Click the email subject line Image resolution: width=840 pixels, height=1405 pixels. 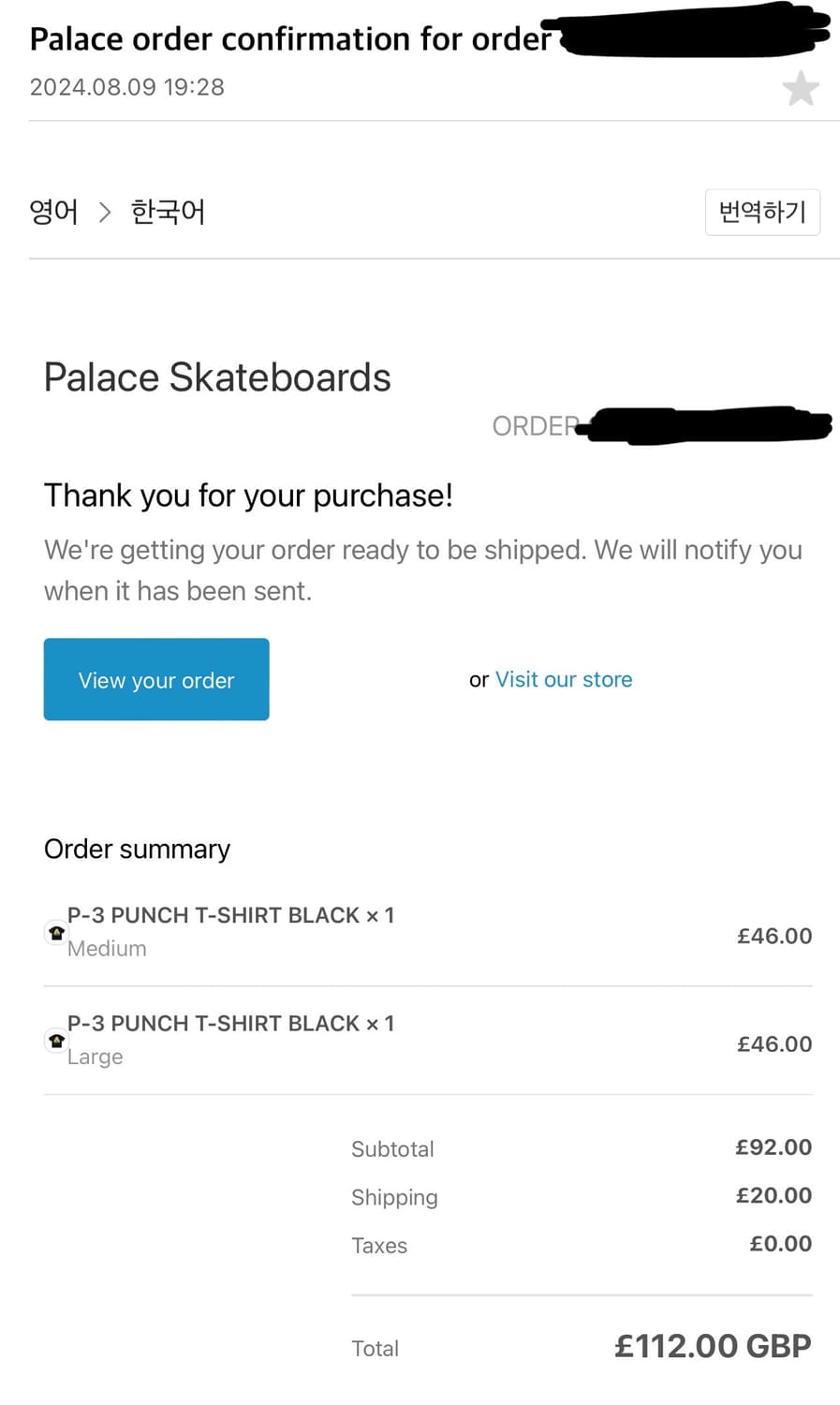(x=290, y=39)
